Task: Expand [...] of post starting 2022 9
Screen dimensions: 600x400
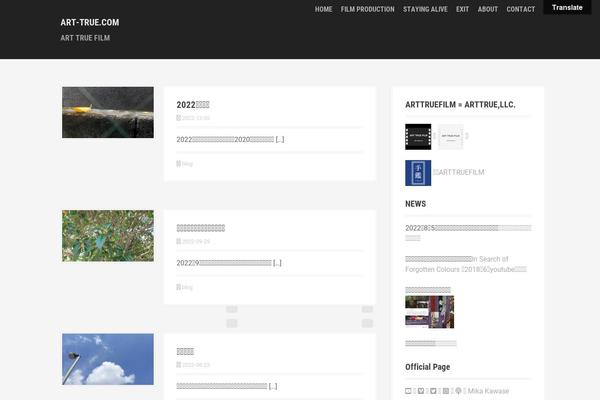Action: pyautogui.click(x=277, y=263)
